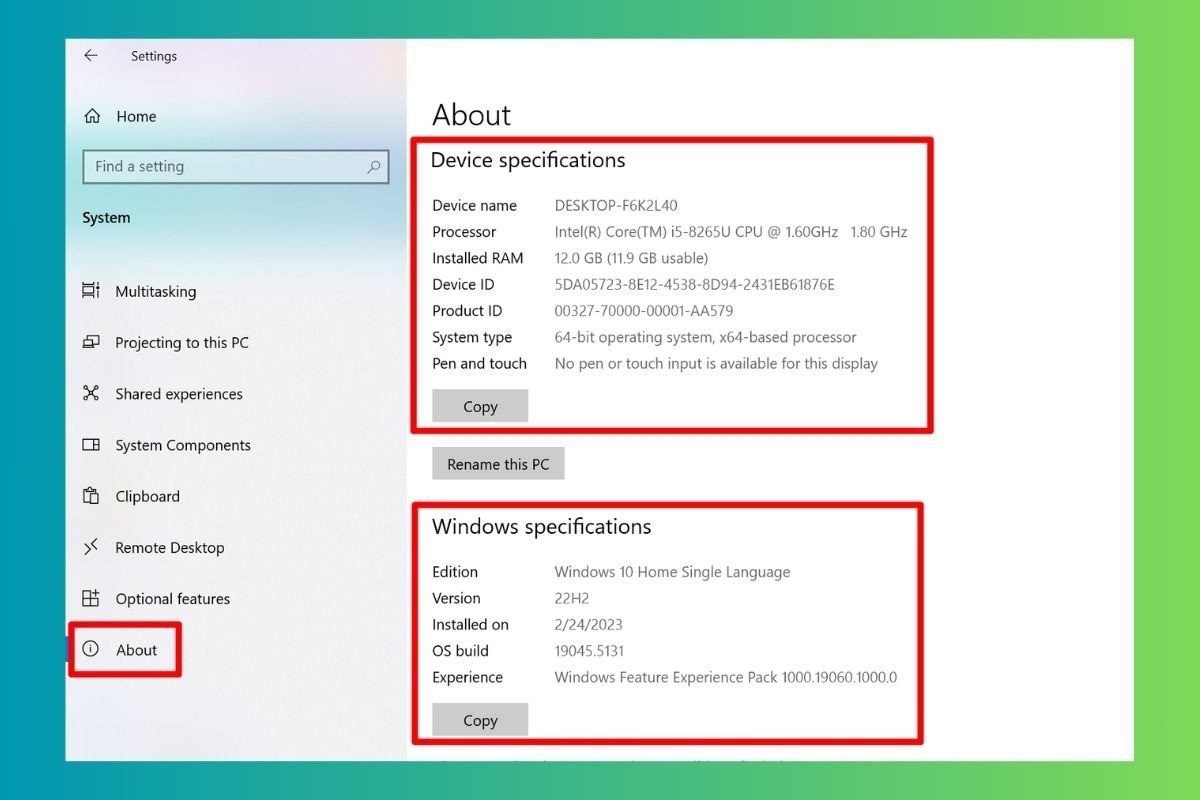Open System Components via its sidebar icon
Screen dimensions: 1200x800
(x=91, y=445)
